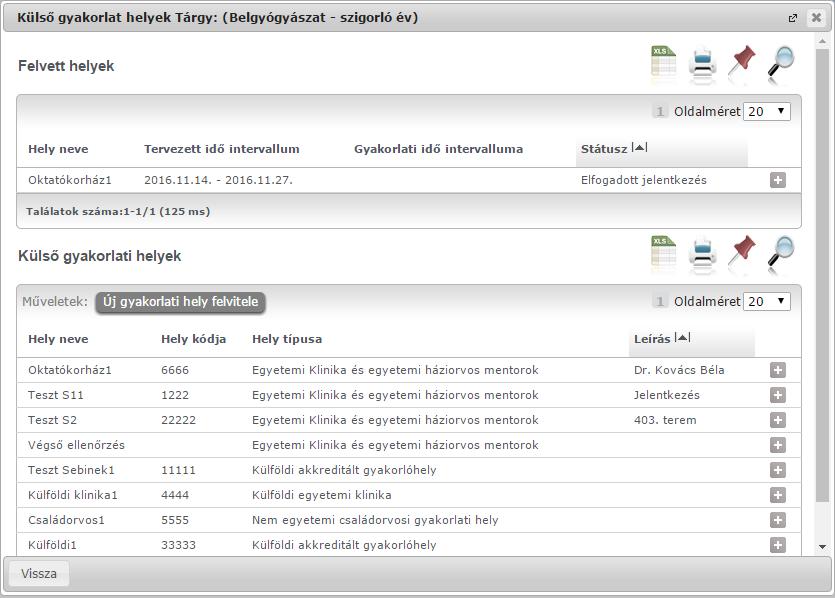The height and width of the screenshot is (598, 835).
Task: Click the vertical scrollbar thumb
Action: click(822, 276)
